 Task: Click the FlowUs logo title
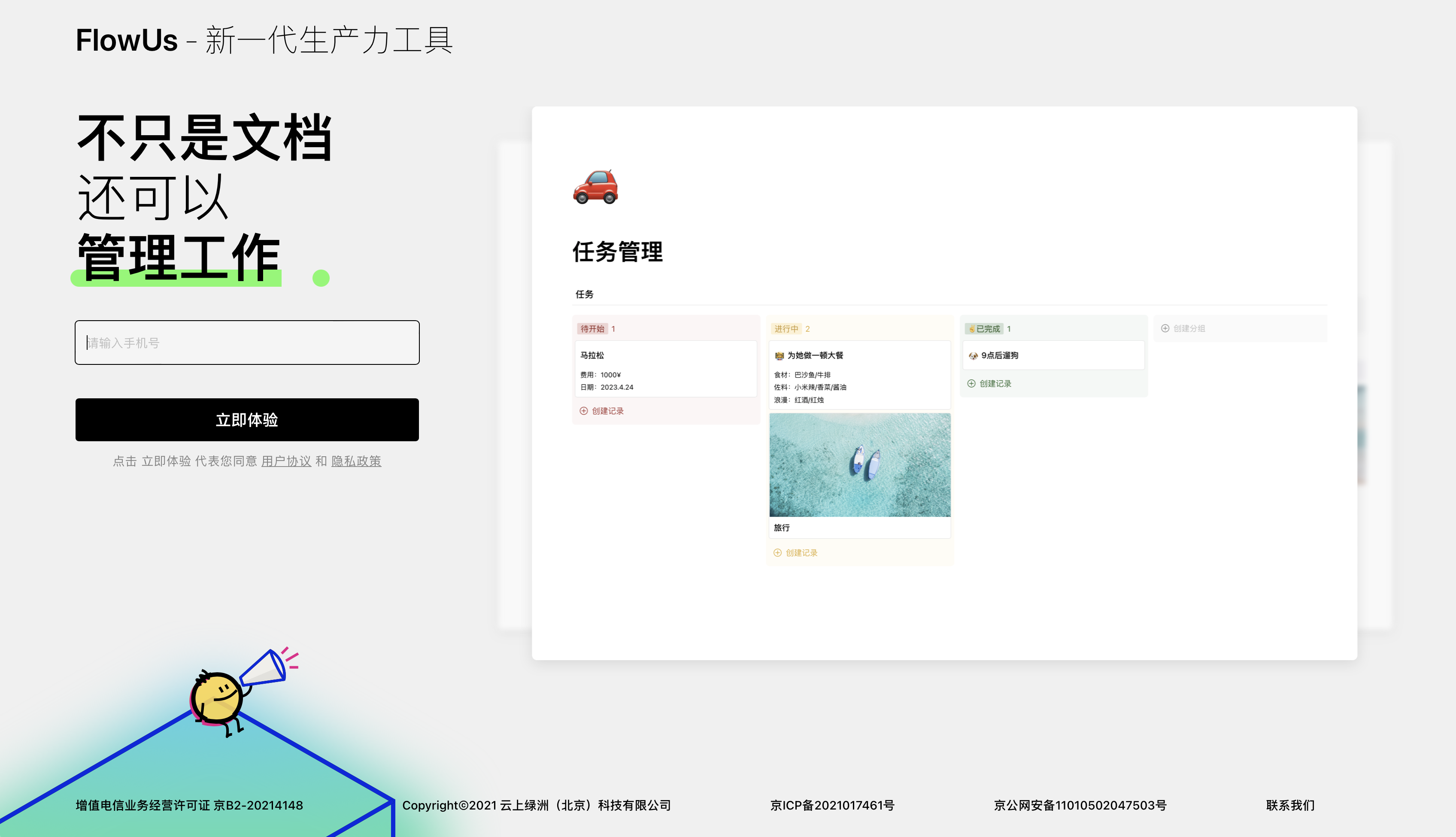pos(127,40)
